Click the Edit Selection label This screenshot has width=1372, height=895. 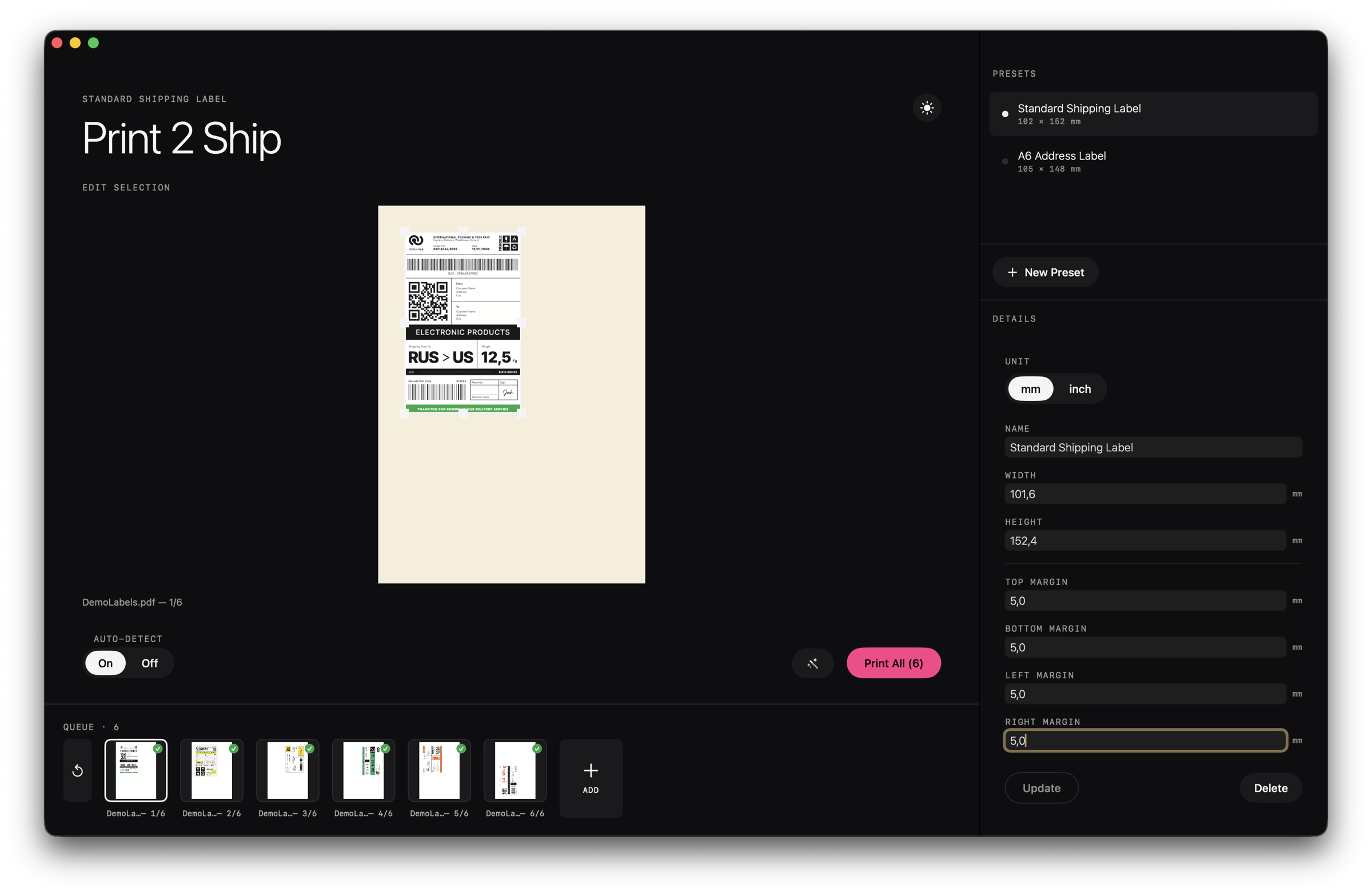click(126, 188)
